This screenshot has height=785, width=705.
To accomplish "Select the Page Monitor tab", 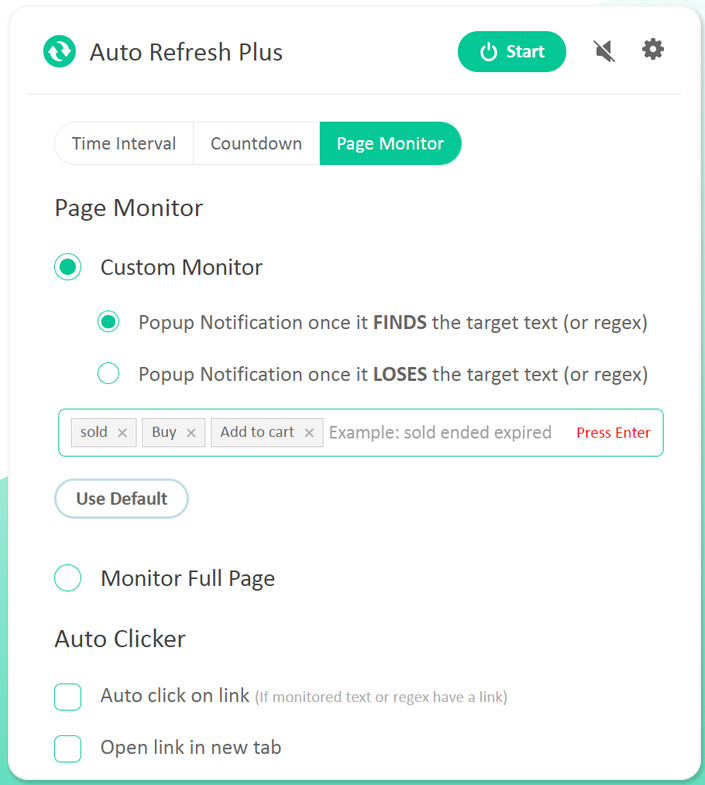I will pos(390,144).
